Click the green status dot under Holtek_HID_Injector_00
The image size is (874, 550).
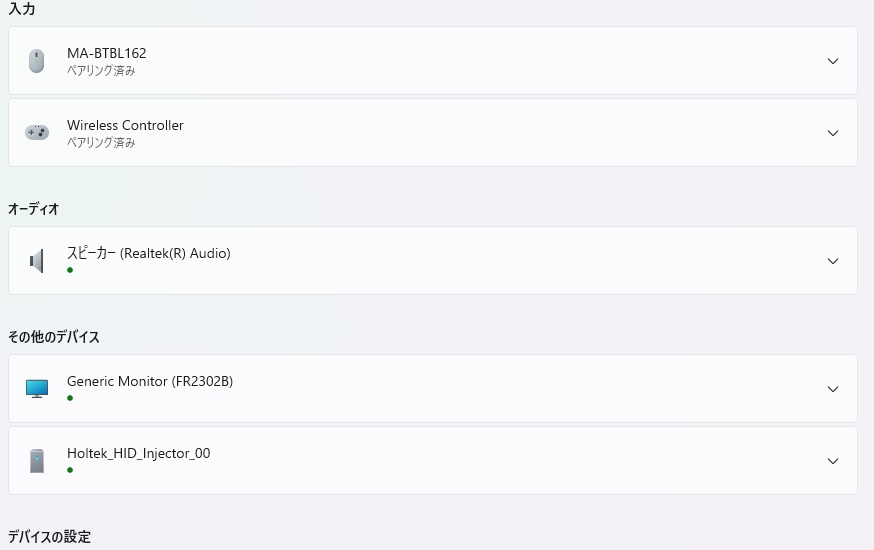pos(70,470)
